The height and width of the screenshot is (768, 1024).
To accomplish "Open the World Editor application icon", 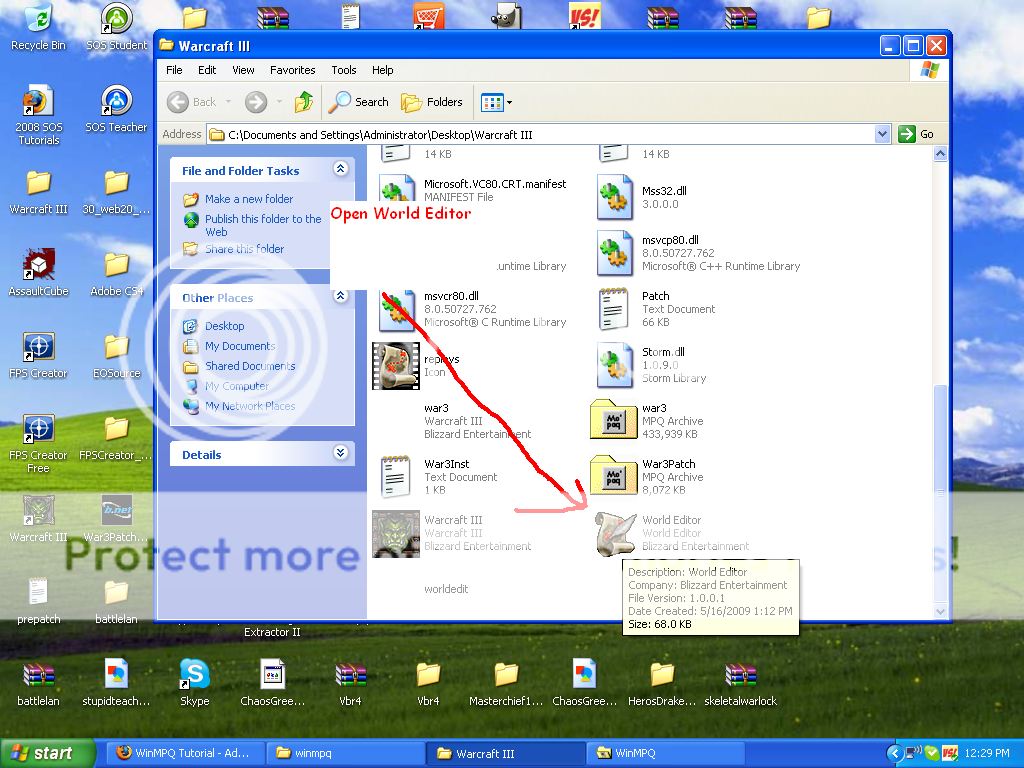I will [x=615, y=534].
